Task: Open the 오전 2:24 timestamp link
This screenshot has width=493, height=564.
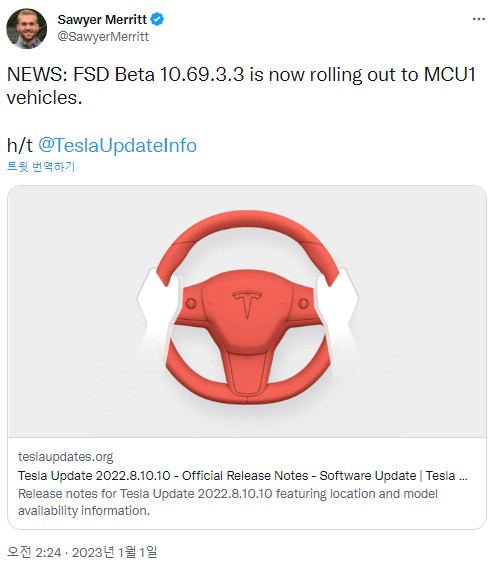Action: click(34, 552)
